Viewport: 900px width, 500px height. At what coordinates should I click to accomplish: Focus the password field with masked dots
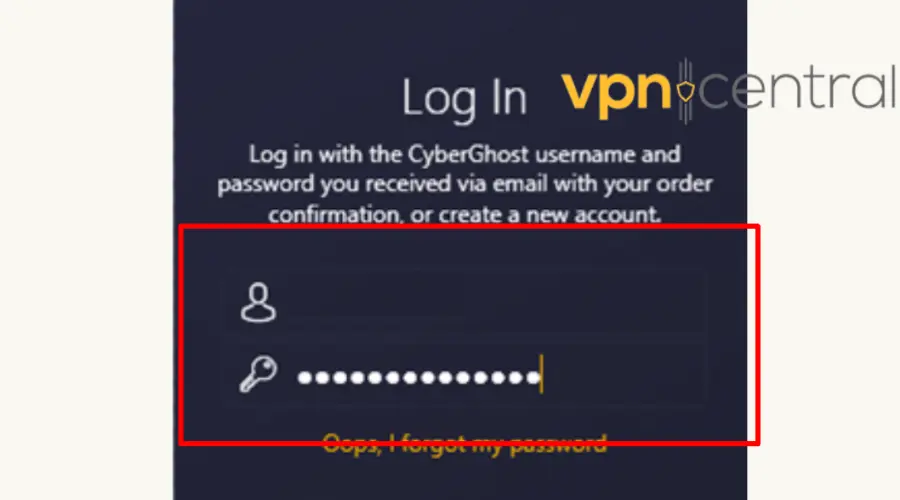pos(465,375)
